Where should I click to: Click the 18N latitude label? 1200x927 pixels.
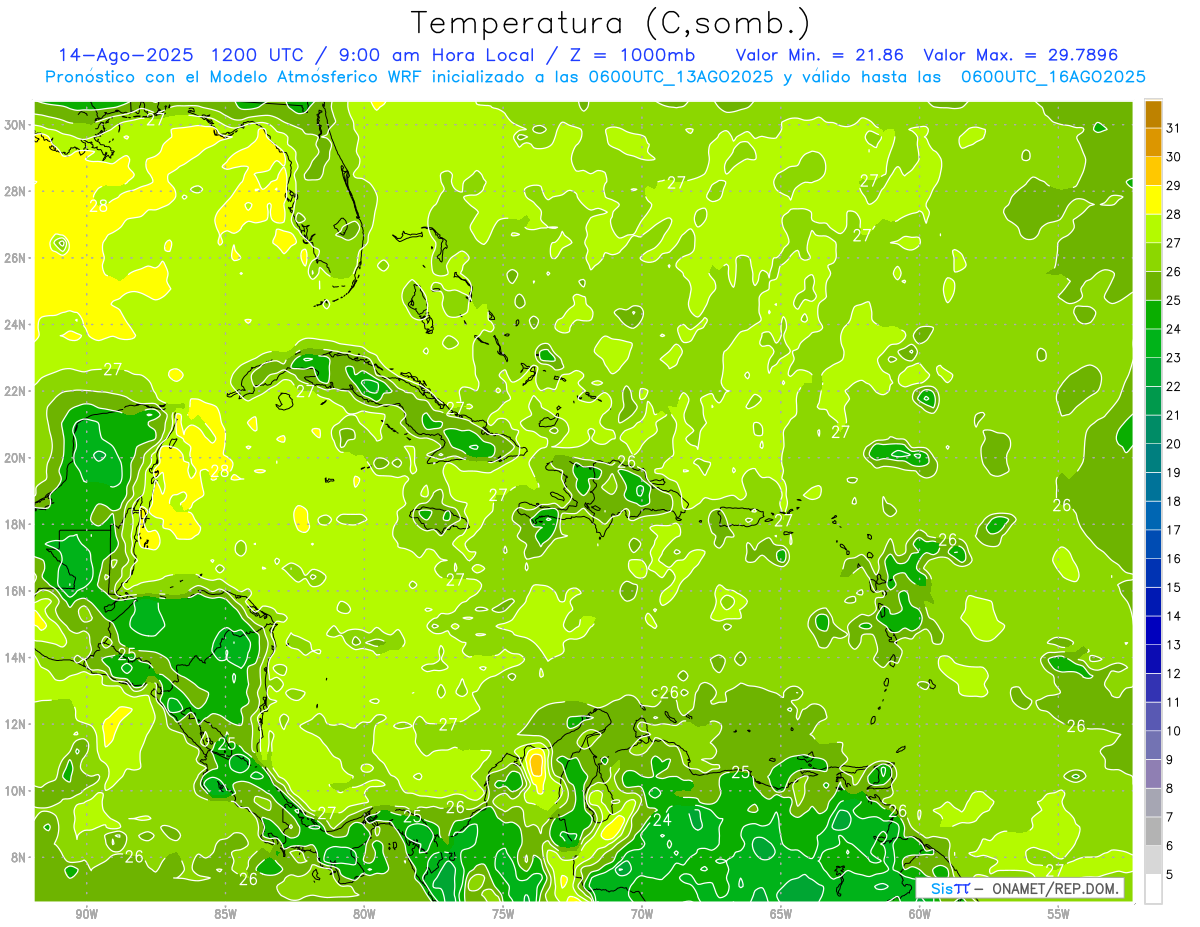(15, 524)
